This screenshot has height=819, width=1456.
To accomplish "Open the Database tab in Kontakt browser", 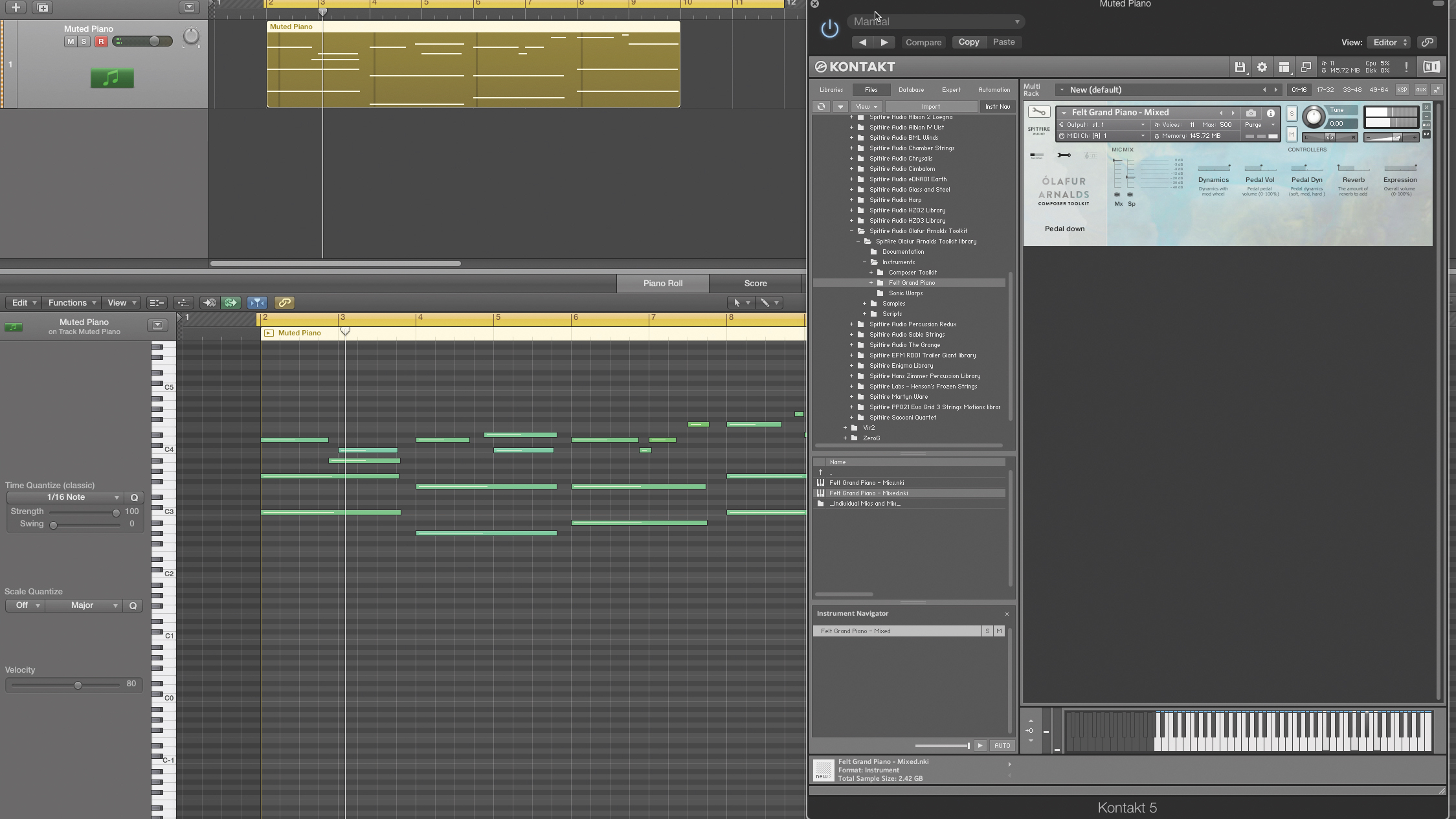I will coord(911,90).
